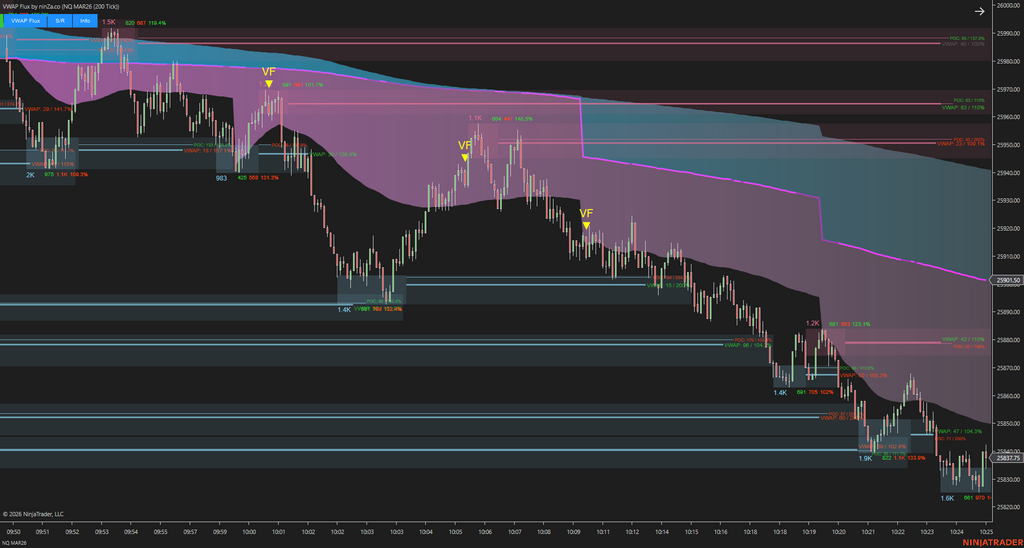The image size is (1024, 548).
Task: Click the 10:22 time axis label
Action: [897, 532]
